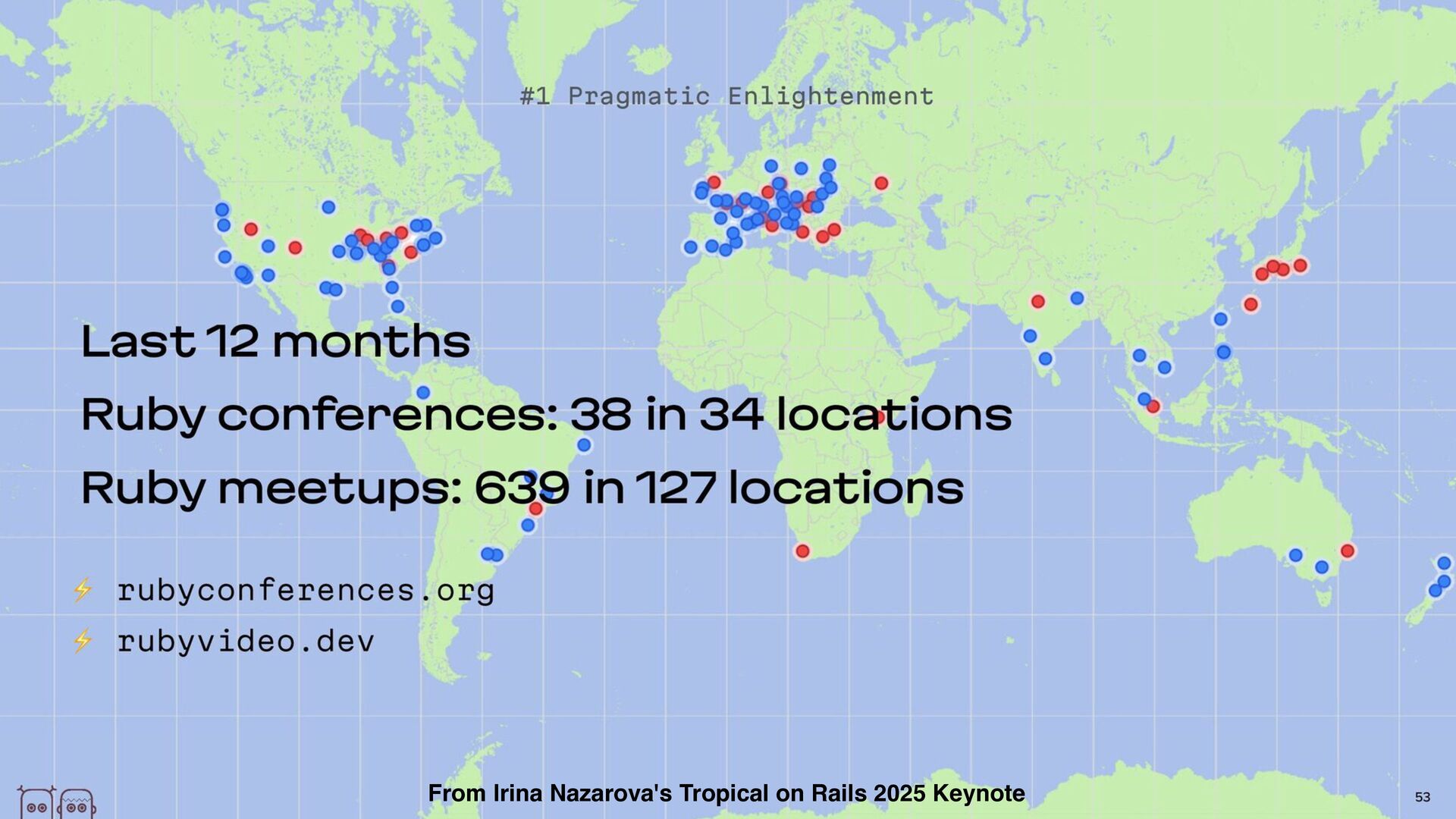Screen dimensions: 1456x819
Task: Click the 'Last 12 months' heading text
Action: tap(275, 342)
